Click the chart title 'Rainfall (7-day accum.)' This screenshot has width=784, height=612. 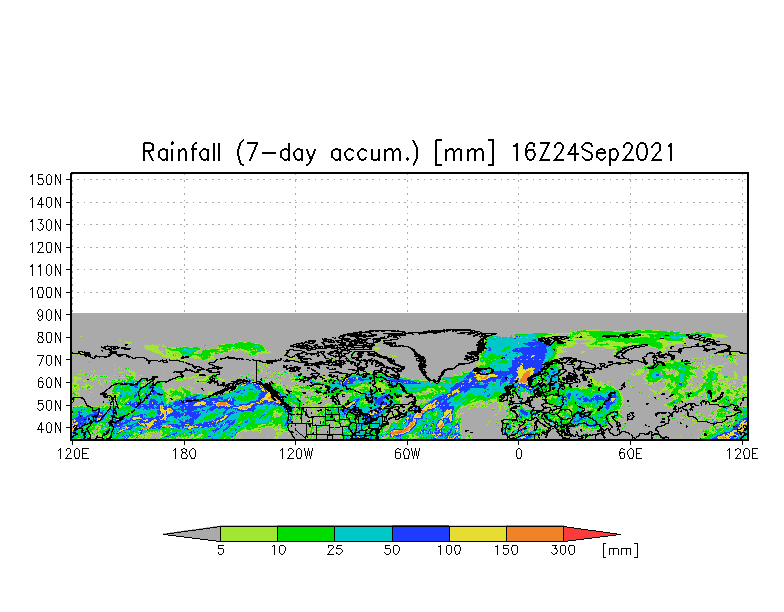(x=280, y=152)
